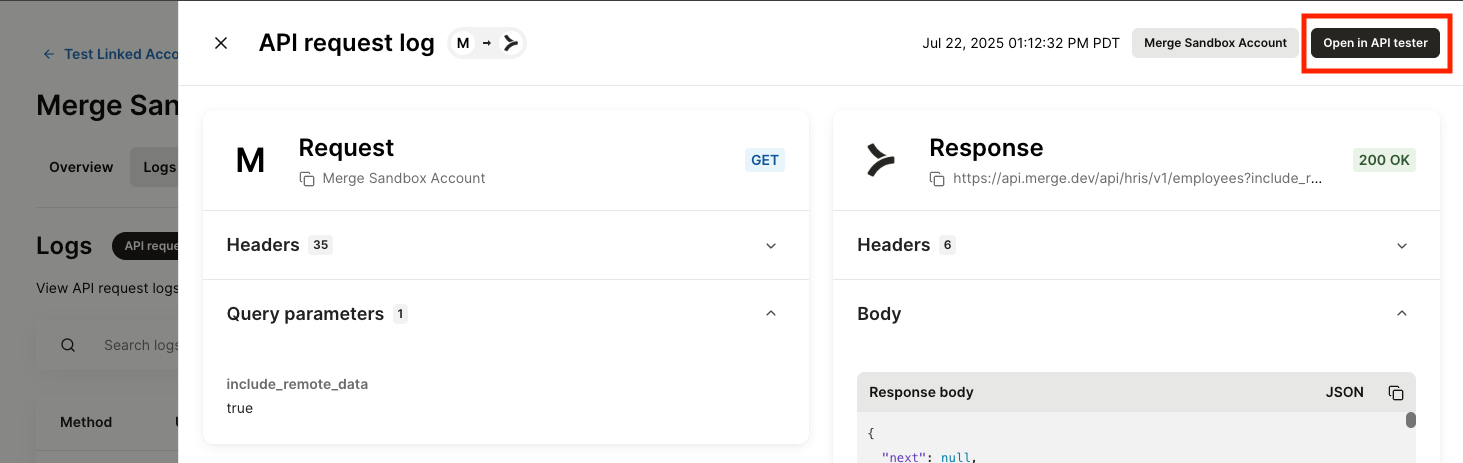Switch to the Overview tab
The height and width of the screenshot is (463, 1463).
click(81, 167)
